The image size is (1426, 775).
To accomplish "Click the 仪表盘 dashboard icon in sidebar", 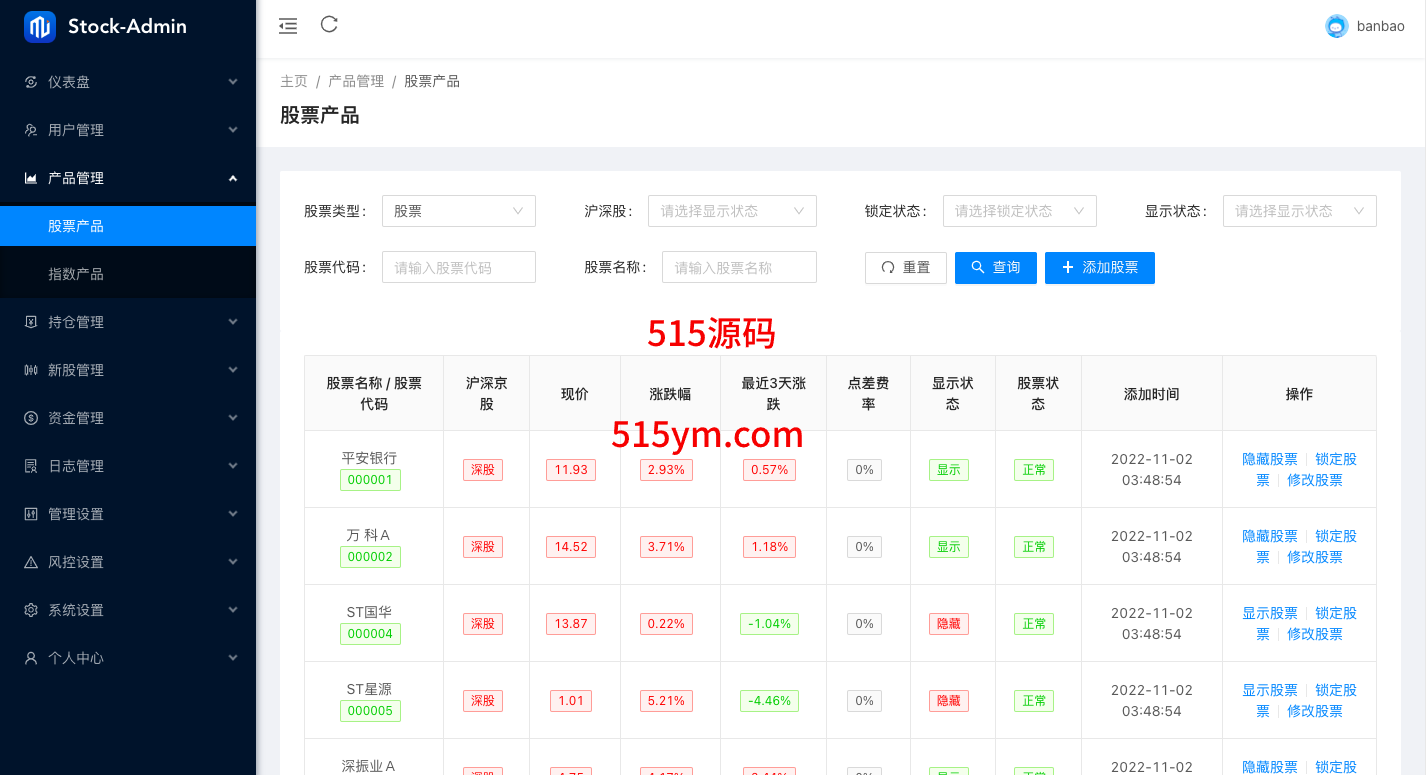I will coord(31,82).
